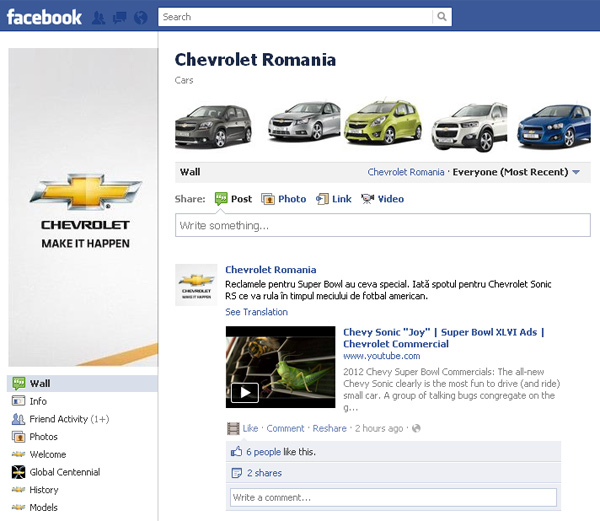Click the green Chevrolet Spark thumbnail
This screenshot has height=521, width=600.
click(383, 123)
